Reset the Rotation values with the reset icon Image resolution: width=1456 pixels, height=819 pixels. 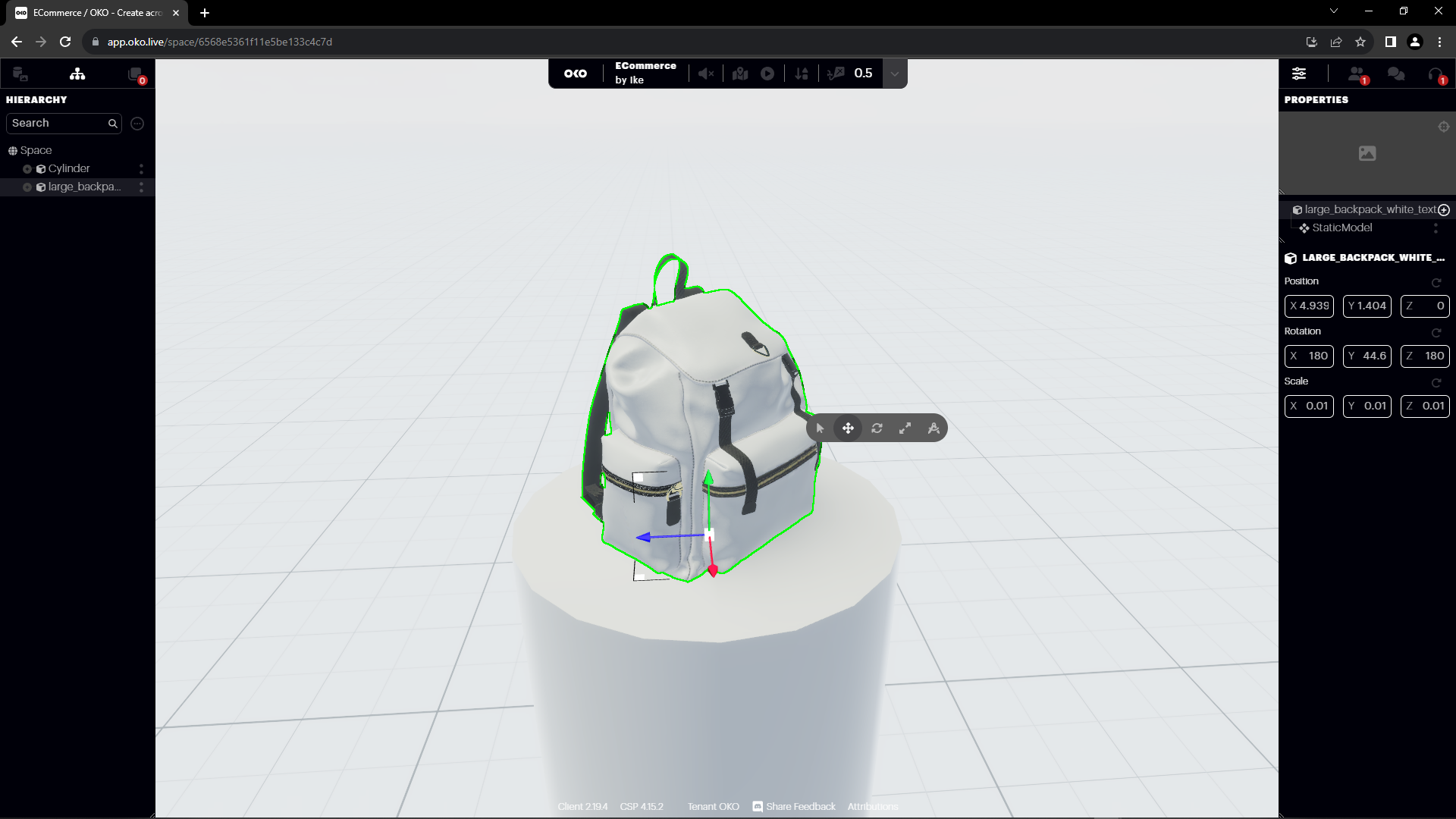tap(1437, 332)
